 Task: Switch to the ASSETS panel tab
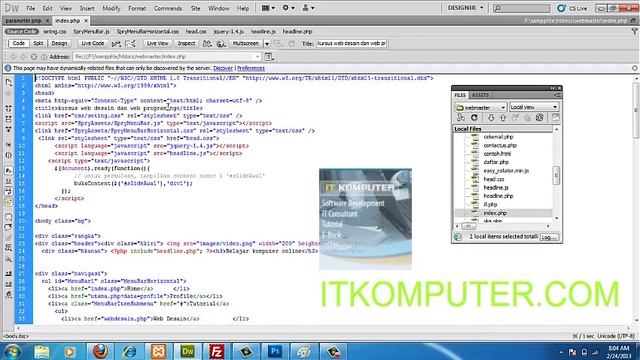click(x=480, y=95)
